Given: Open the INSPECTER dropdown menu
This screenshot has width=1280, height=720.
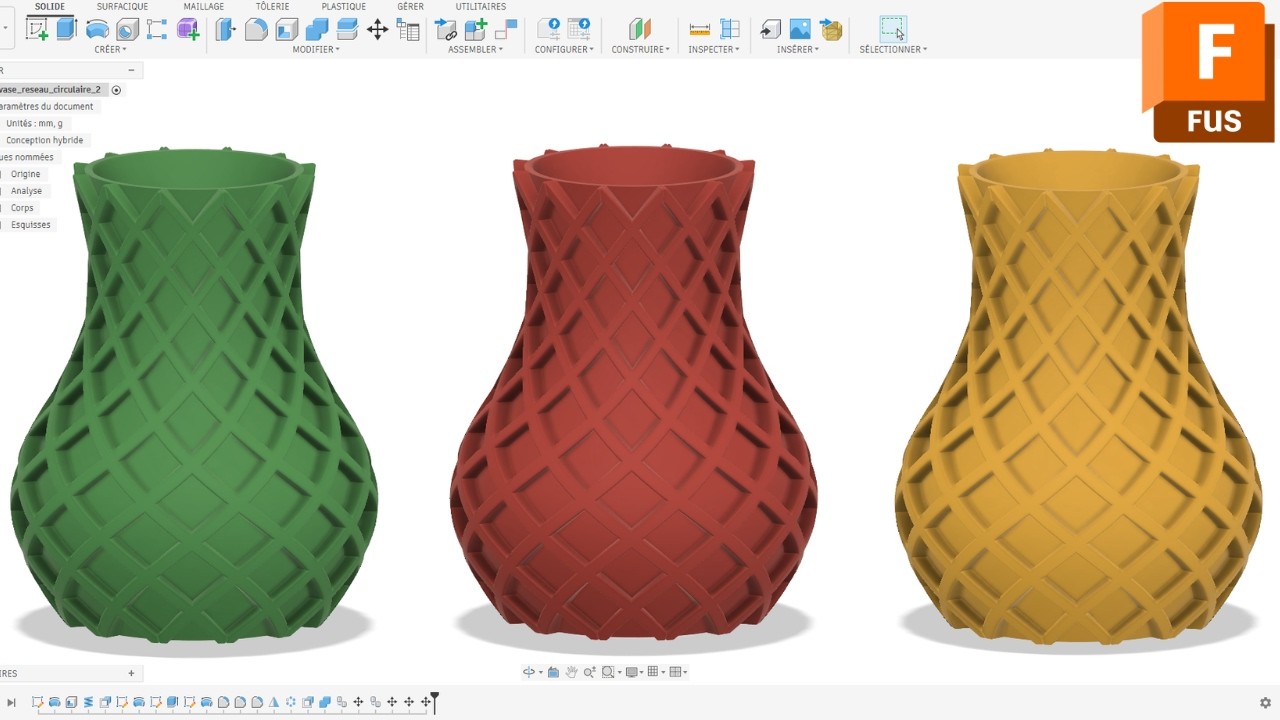Looking at the screenshot, I should pos(714,49).
